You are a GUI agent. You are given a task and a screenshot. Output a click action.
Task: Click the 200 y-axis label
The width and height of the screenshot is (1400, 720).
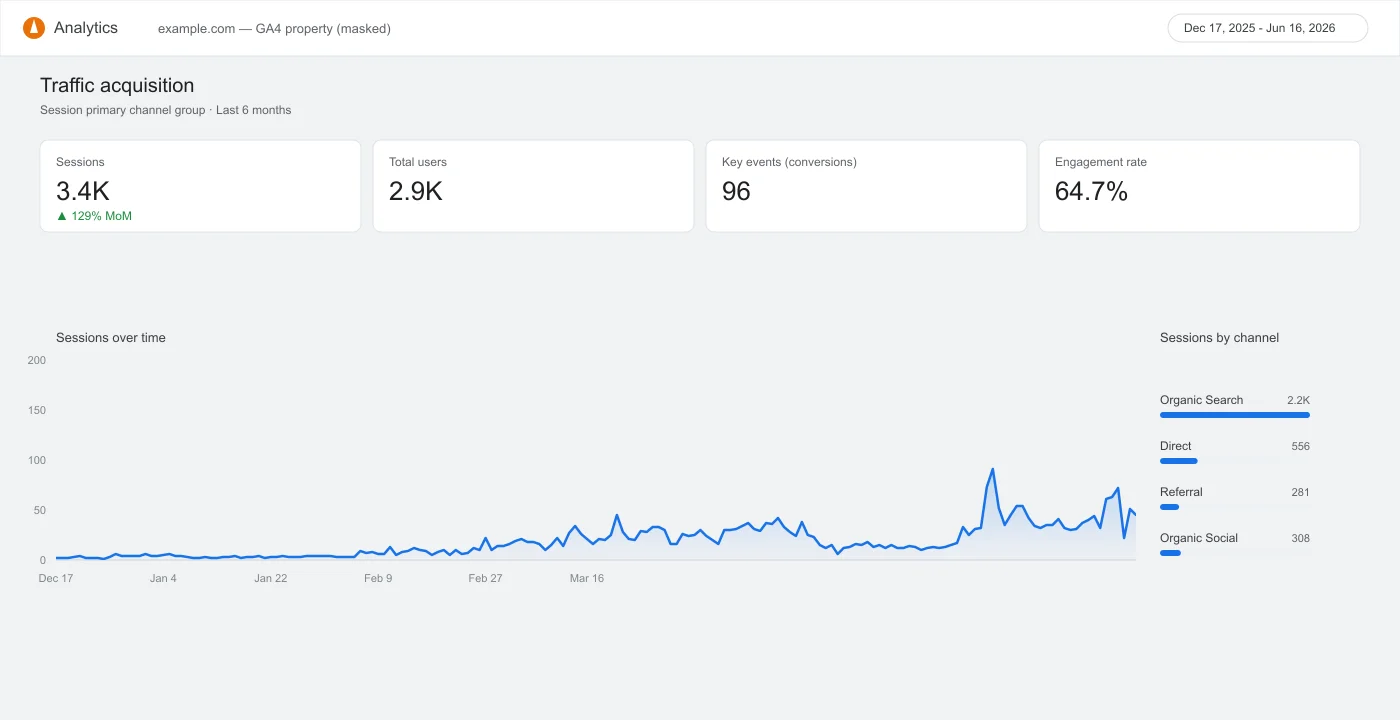tap(37, 360)
